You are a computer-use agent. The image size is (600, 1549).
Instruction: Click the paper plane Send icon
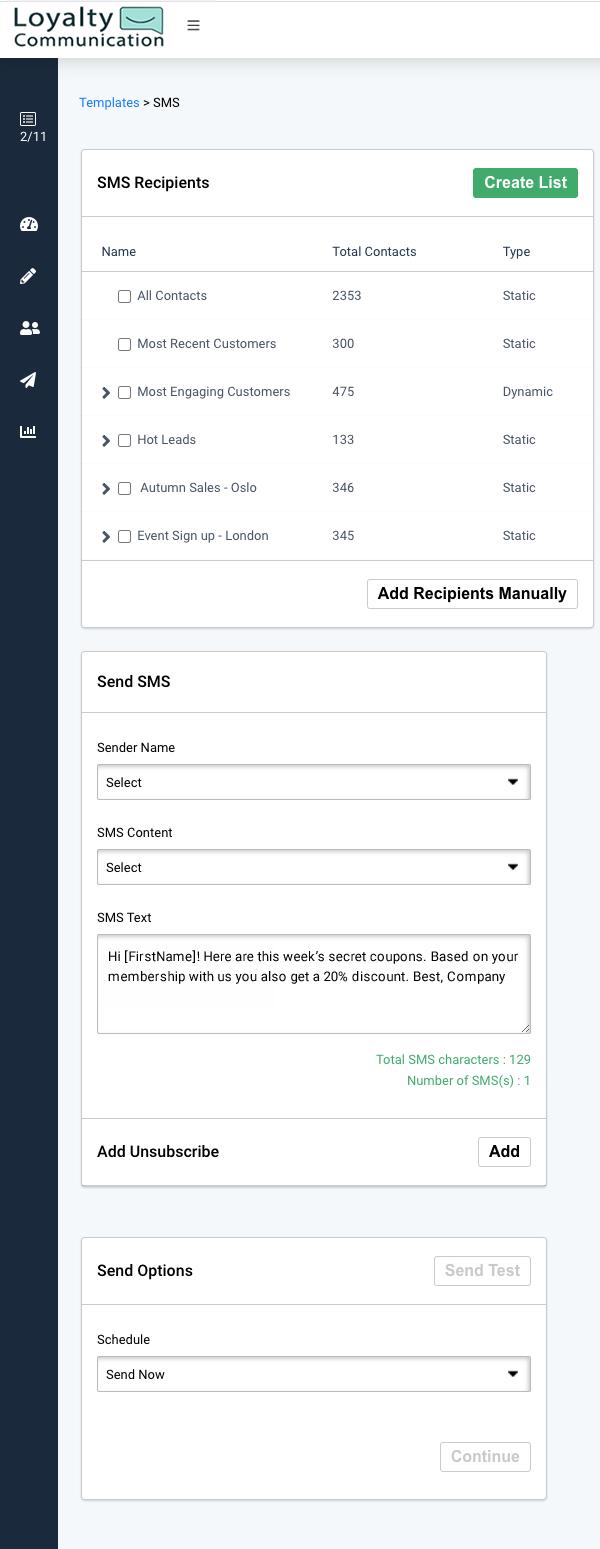(29, 380)
